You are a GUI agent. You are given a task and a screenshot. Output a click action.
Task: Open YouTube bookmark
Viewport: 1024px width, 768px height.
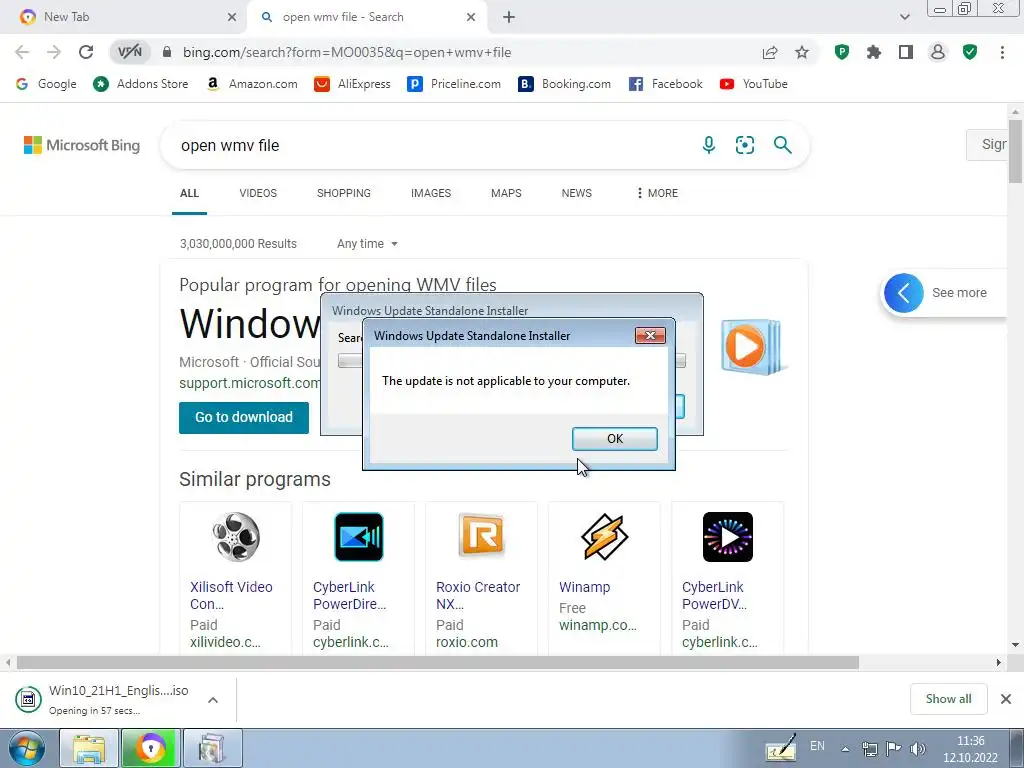pos(754,84)
